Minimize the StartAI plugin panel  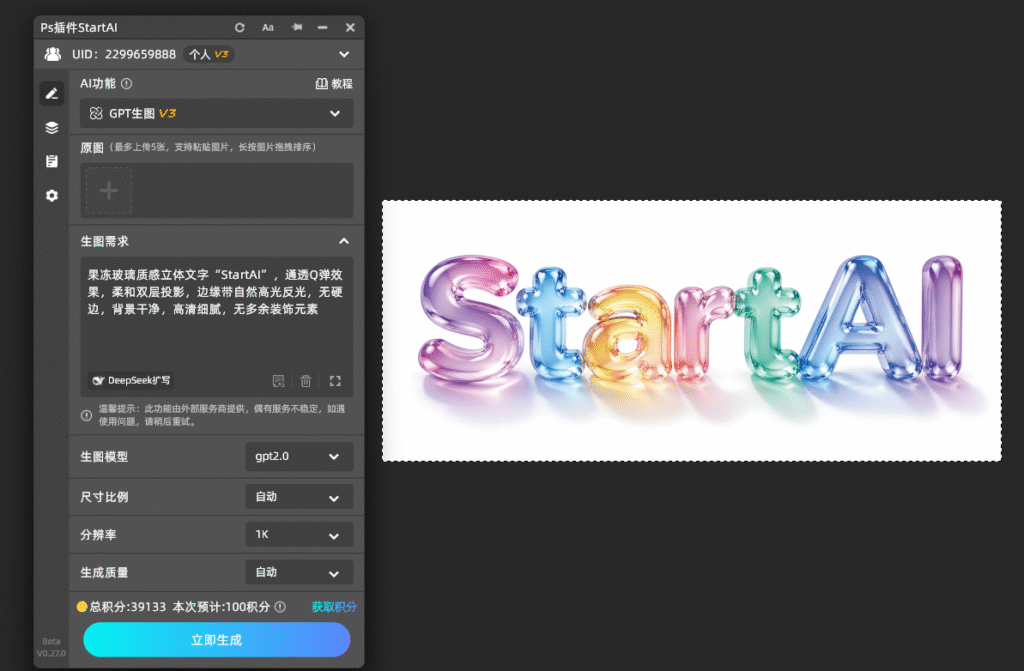pos(323,27)
